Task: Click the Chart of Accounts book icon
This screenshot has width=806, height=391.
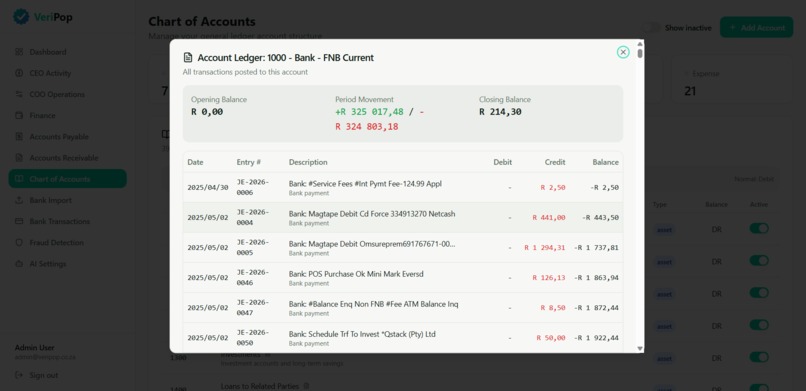Action: click(x=19, y=179)
